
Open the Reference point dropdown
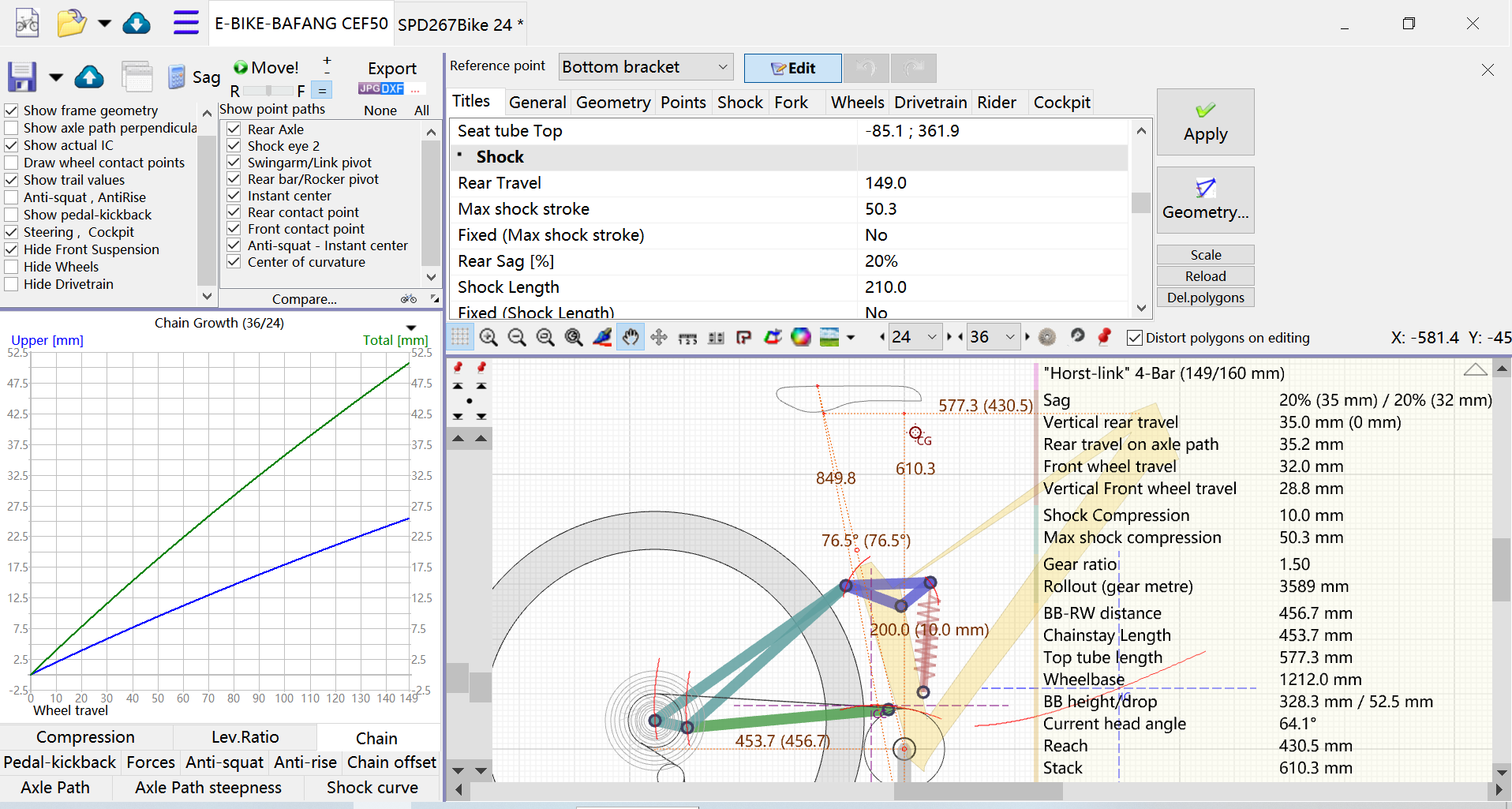click(x=646, y=67)
